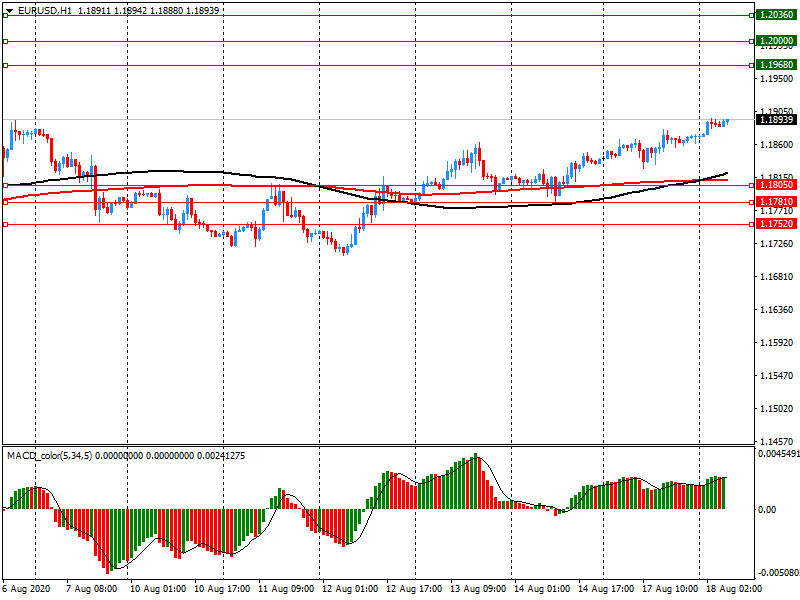Click the green 1.20360 price level tag
The height and width of the screenshot is (600, 800).
click(776, 16)
